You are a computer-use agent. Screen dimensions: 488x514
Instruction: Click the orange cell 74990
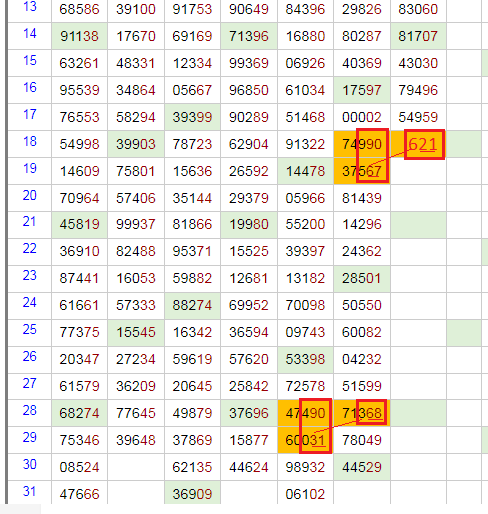tap(362, 144)
